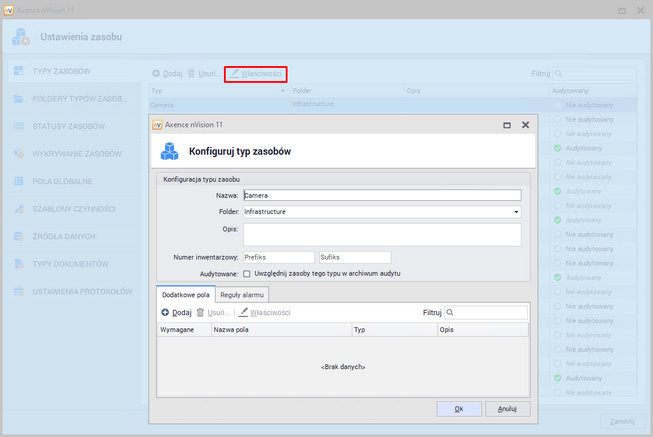Select the Dodatkowe pola tab
The height and width of the screenshot is (437, 653).
185,295
